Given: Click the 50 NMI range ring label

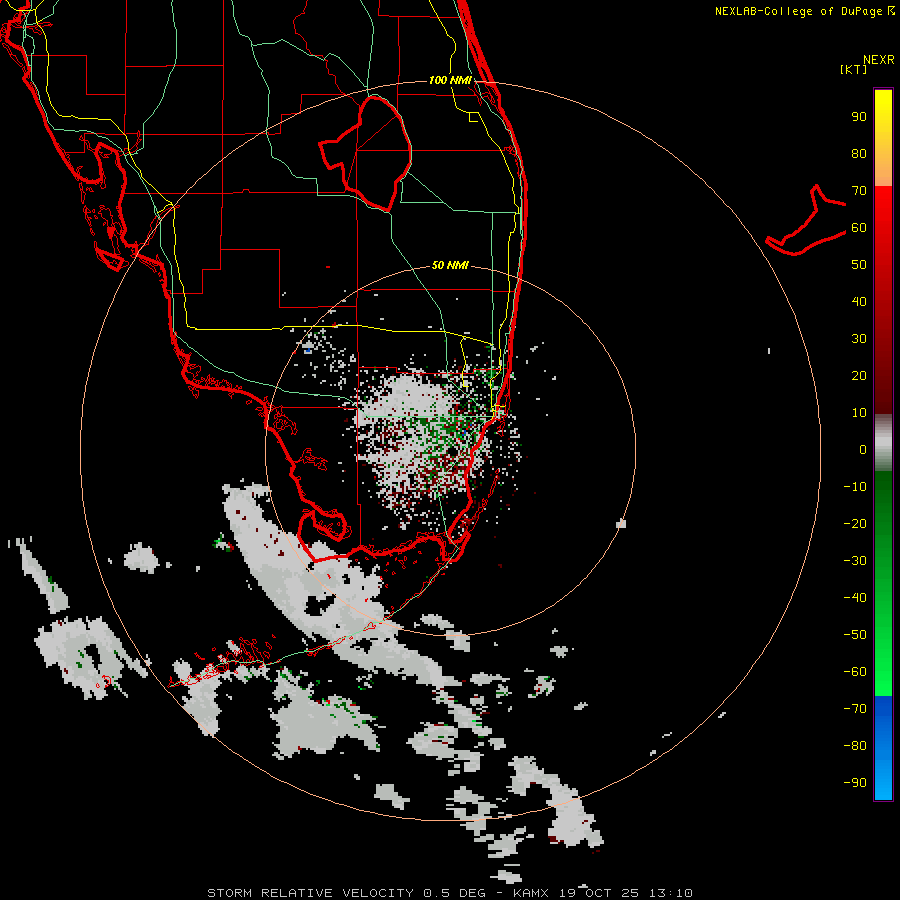Looking at the screenshot, I should pyautogui.click(x=450, y=265).
